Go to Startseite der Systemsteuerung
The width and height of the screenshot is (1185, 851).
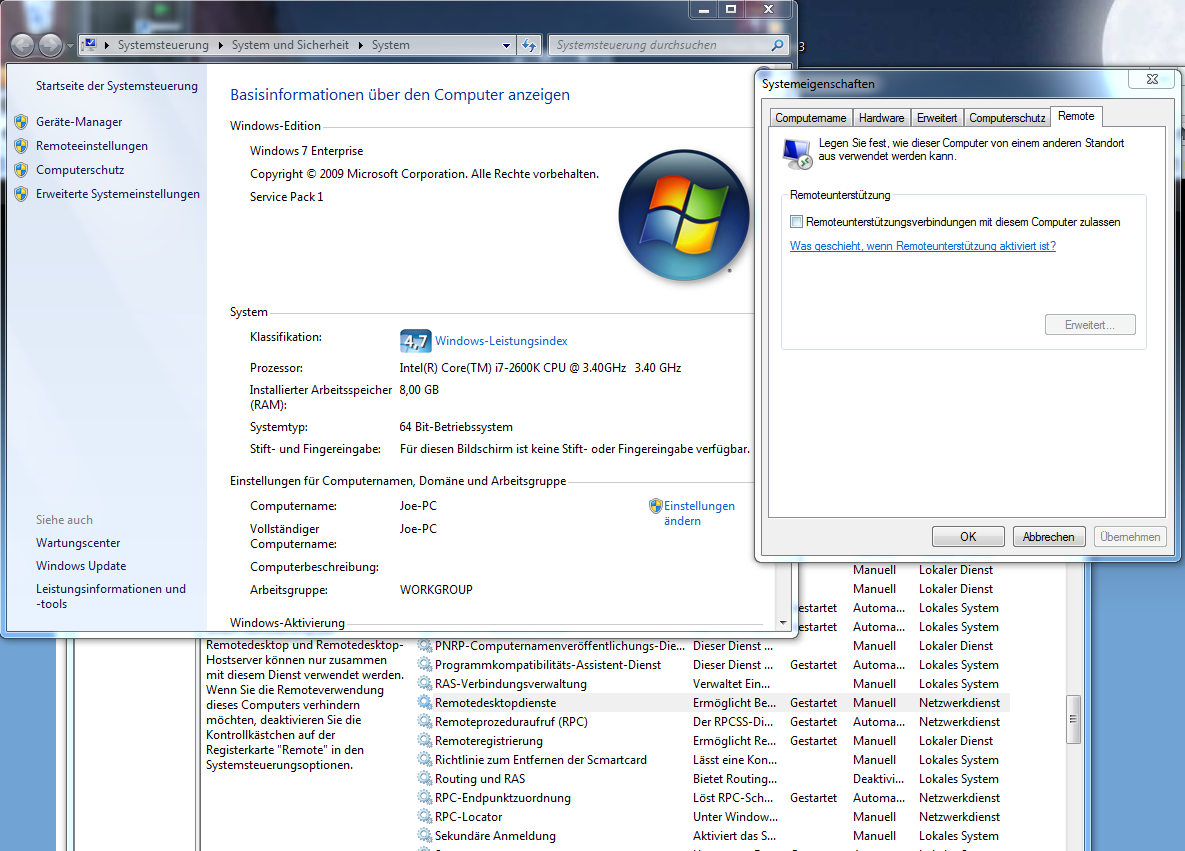click(117, 86)
